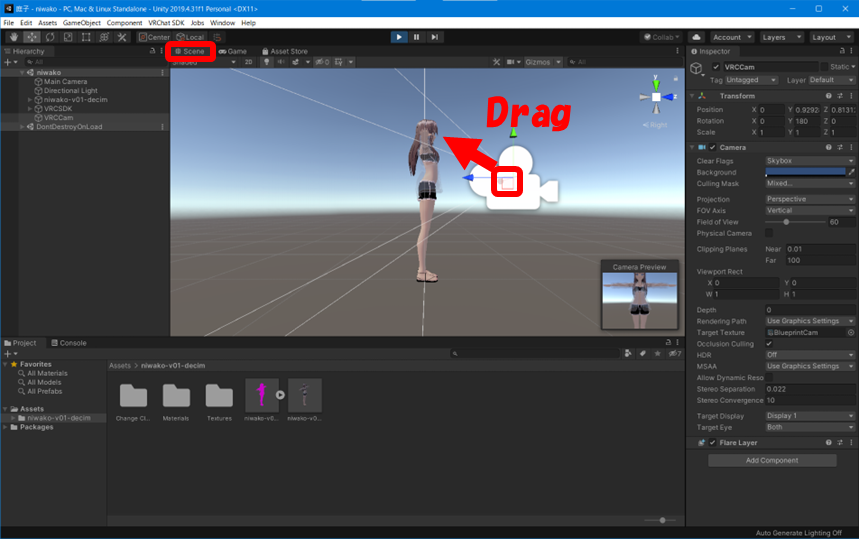The image size is (859, 539).
Task: Pick background color with the eyedropper icon
Action: point(851,172)
